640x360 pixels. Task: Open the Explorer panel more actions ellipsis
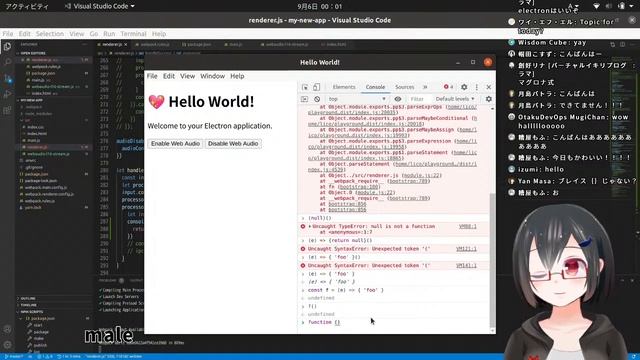click(84, 44)
